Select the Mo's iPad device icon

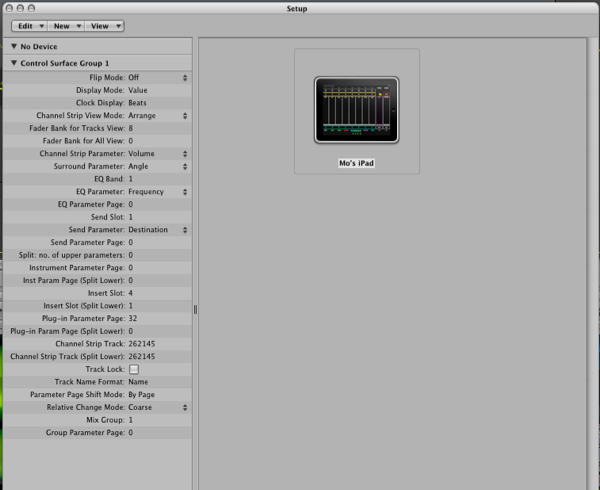pos(356,113)
